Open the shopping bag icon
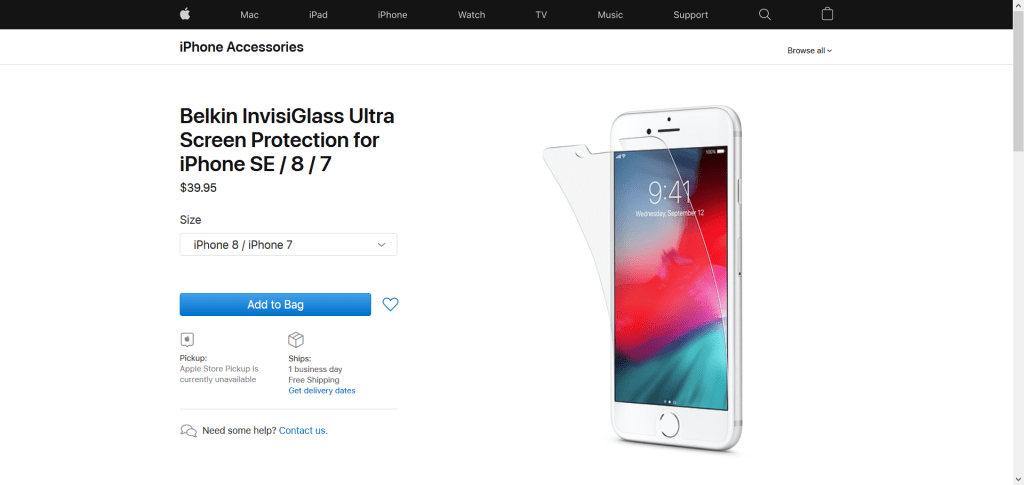The width and height of the screenshot is (1024, 485). tap(827, 14)
